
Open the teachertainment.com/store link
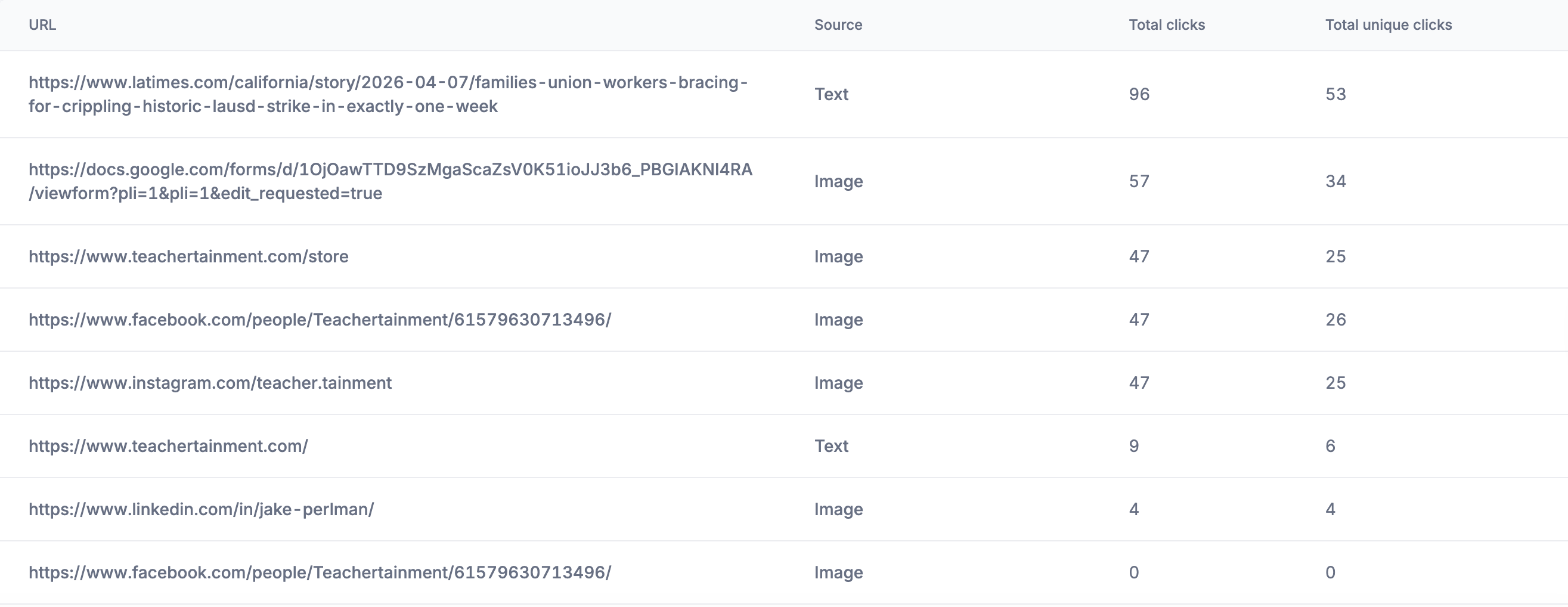pyautogui.click(x=188, y=256)
